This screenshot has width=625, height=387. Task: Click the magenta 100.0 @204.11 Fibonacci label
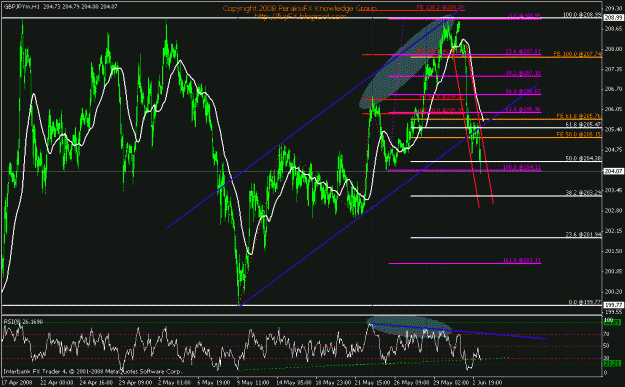coord(522,167)
